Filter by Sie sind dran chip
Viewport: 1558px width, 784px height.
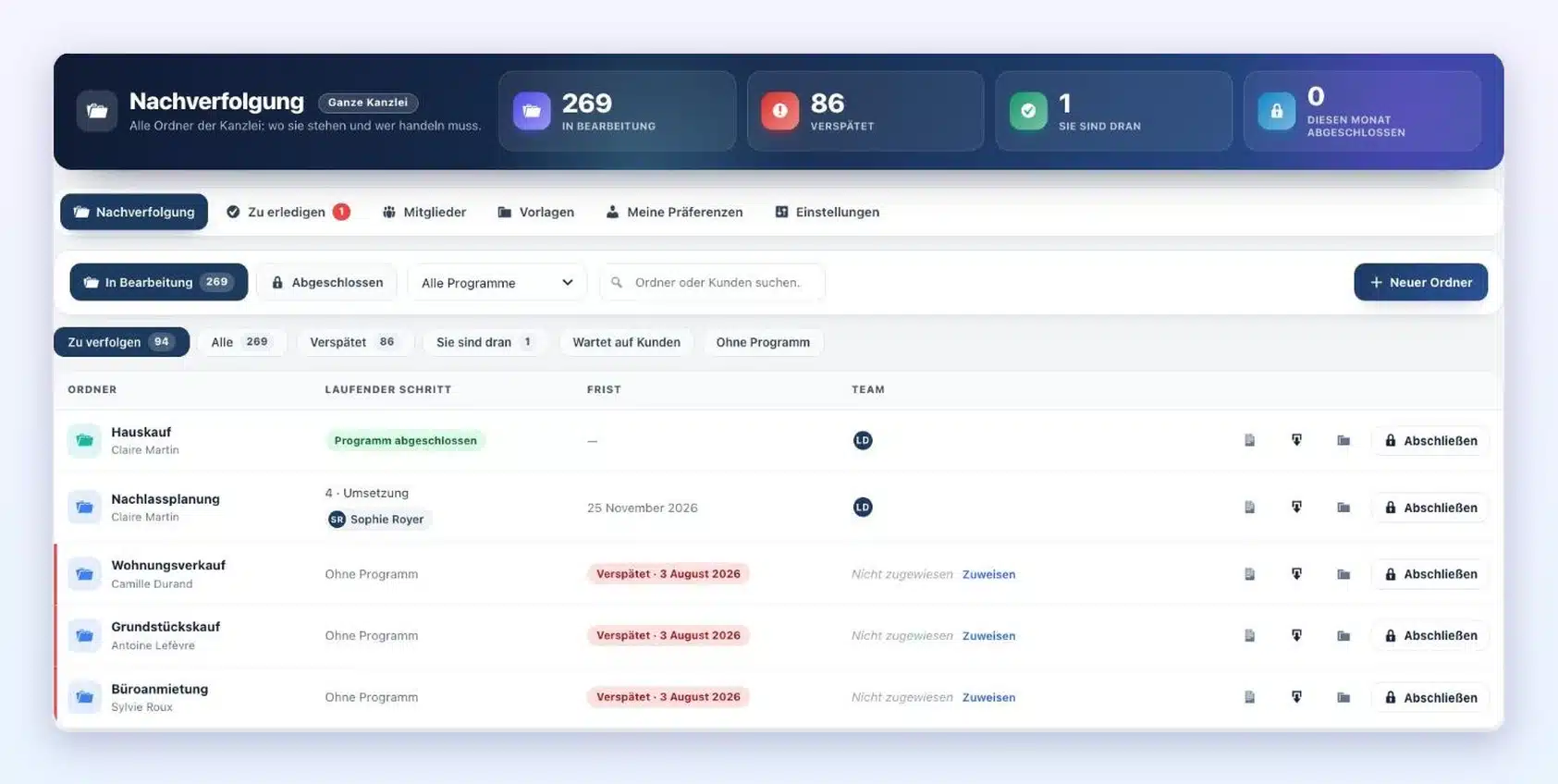tap(485, 342)
